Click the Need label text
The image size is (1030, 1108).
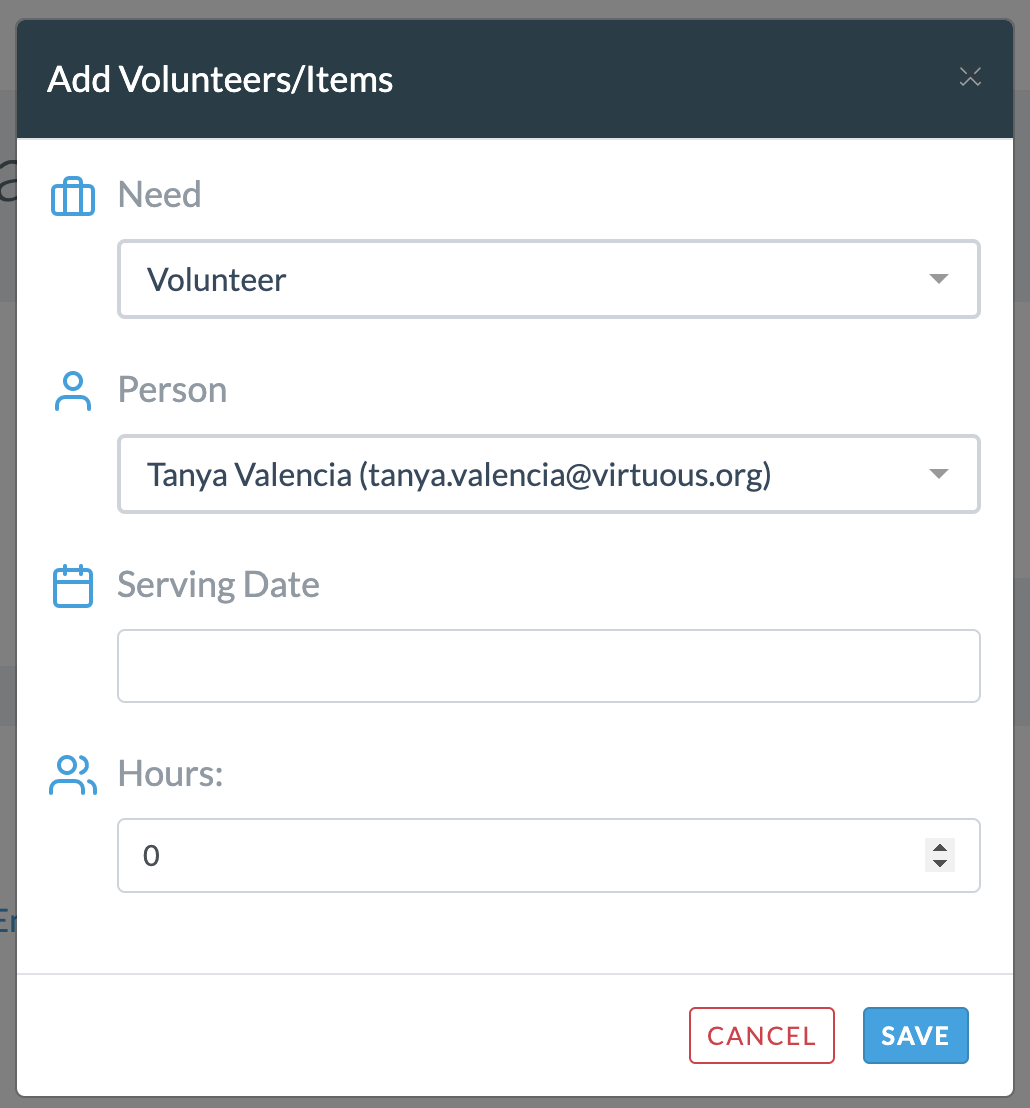coord(159,194)
